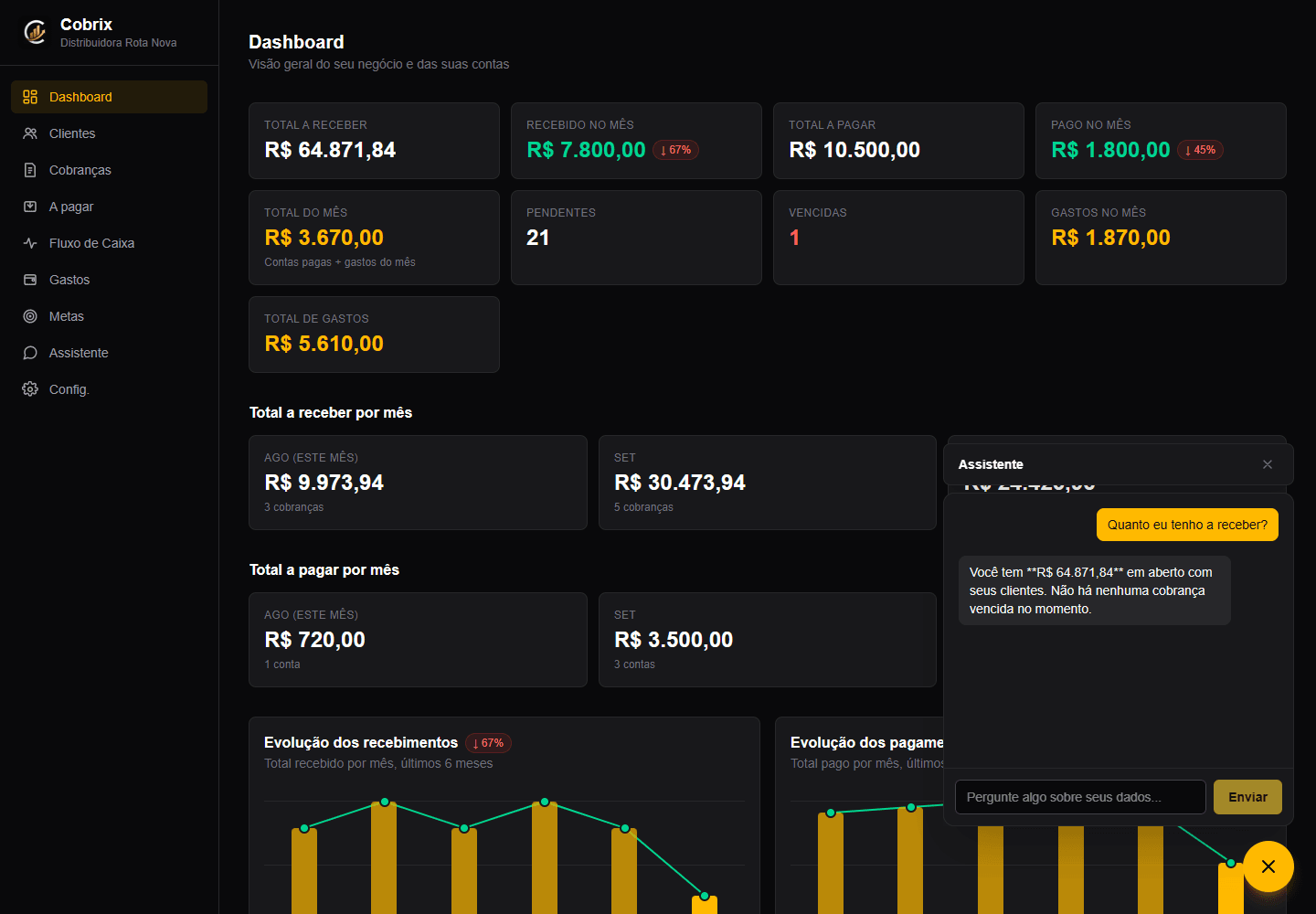Click the Clientes people icon
This screenshot has height=914, width=1316.
[30, 133]
